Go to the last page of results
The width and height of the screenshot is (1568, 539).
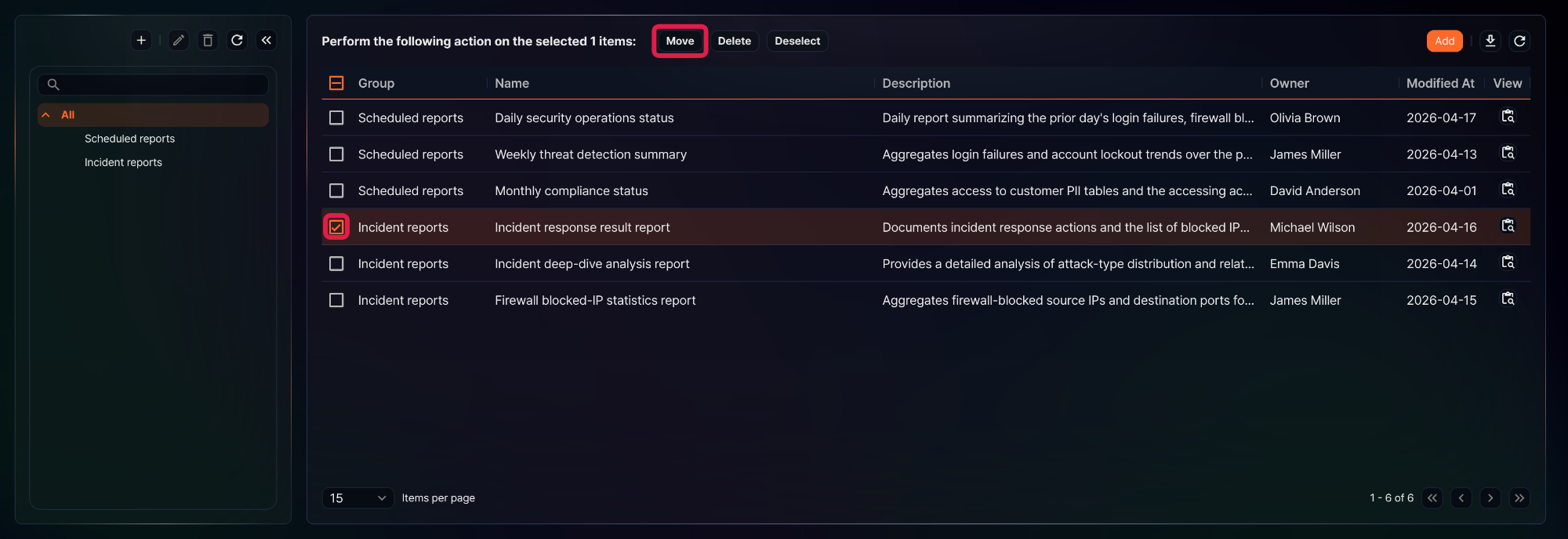point(1519,498)
